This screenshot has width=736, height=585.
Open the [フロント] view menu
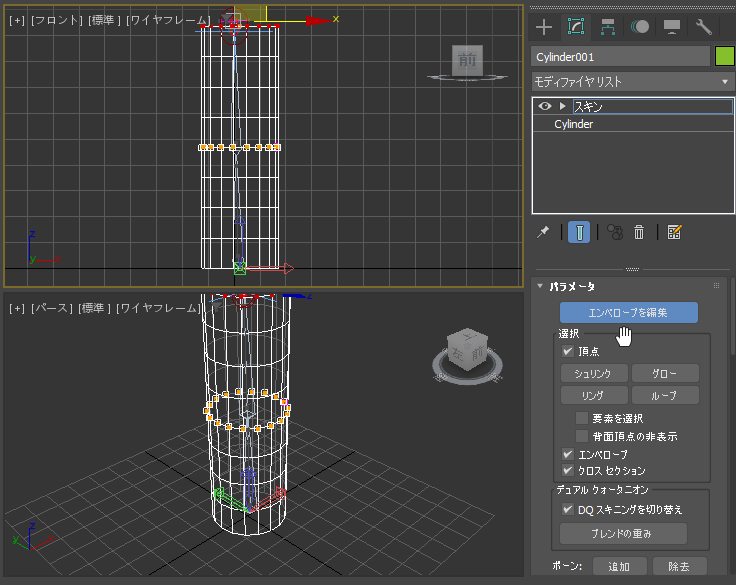pos(56,20)
